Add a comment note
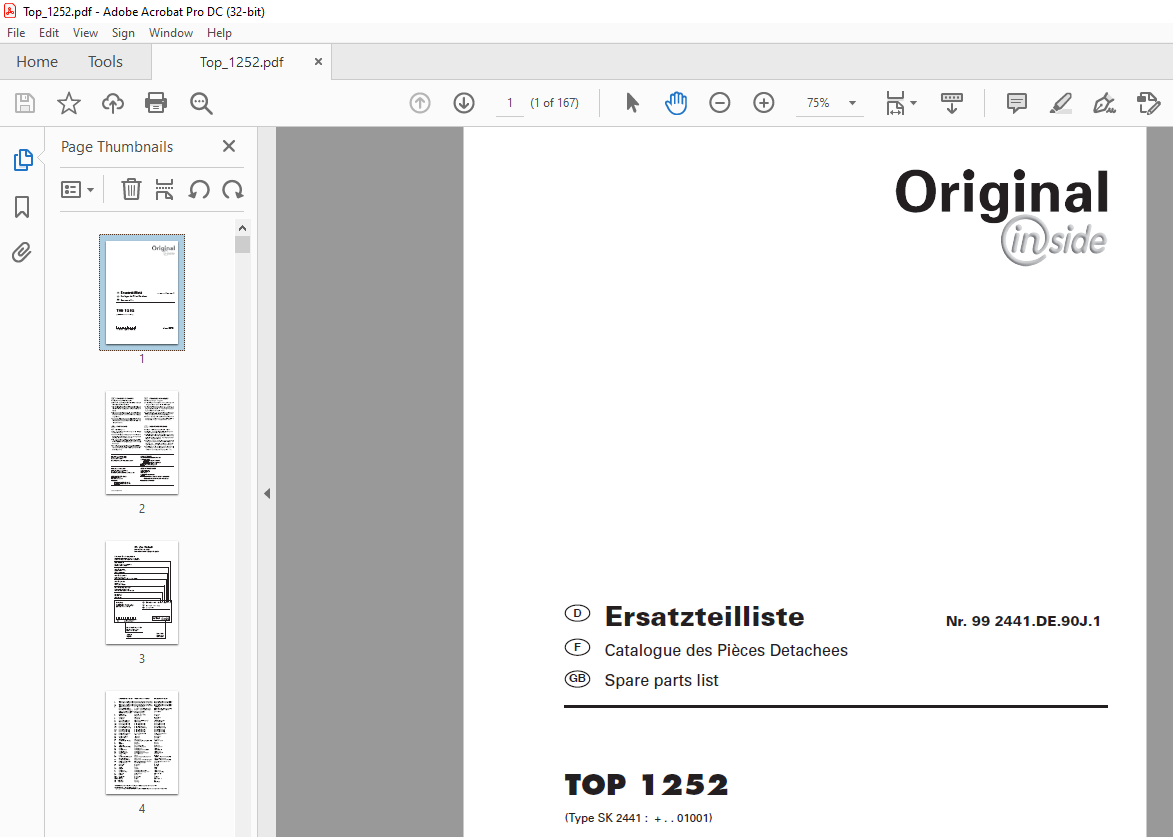Screen dimensions: 1173x837 [1017, 103]
